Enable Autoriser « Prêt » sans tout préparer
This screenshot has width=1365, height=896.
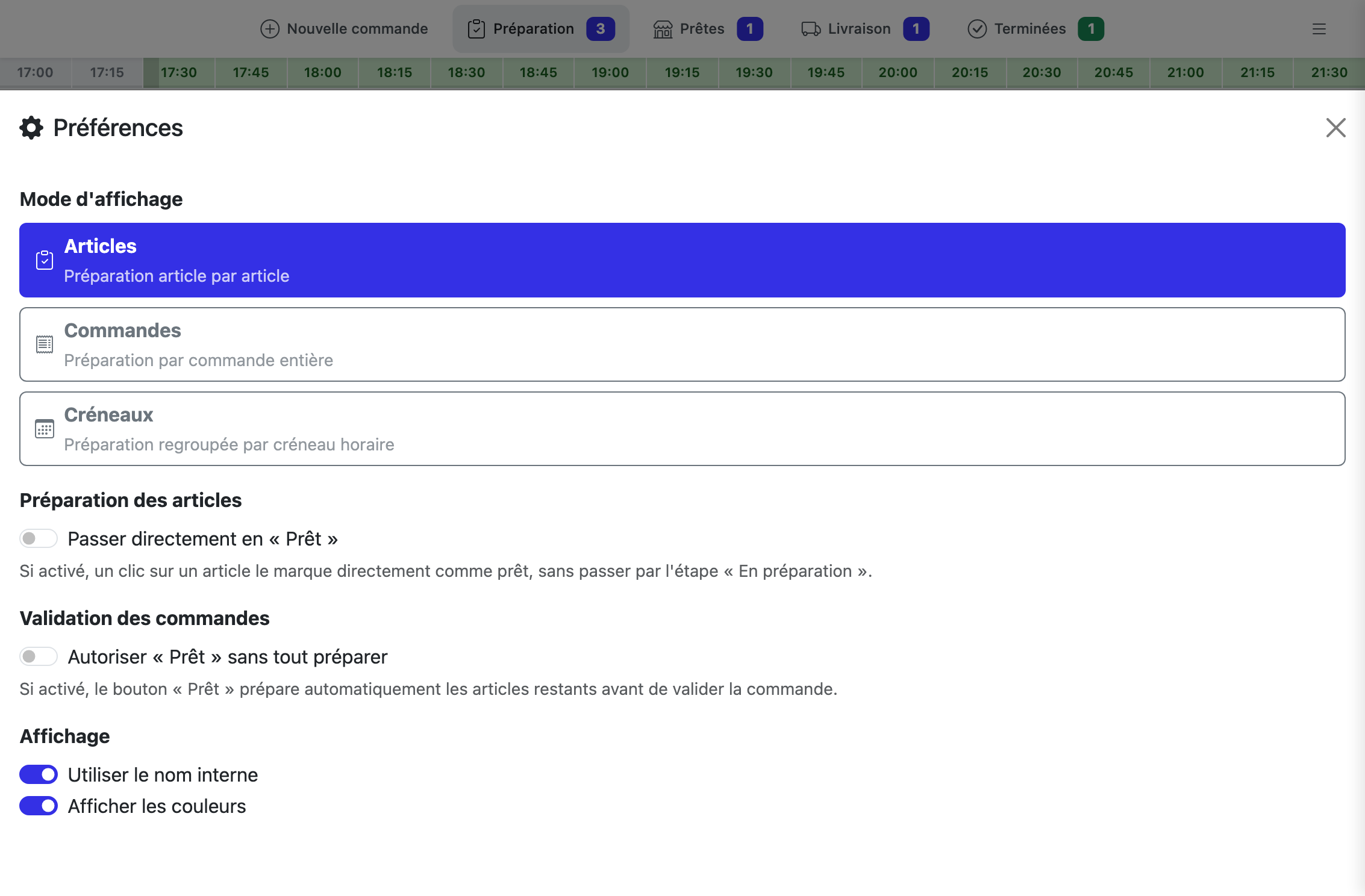(x=39, y=656)
